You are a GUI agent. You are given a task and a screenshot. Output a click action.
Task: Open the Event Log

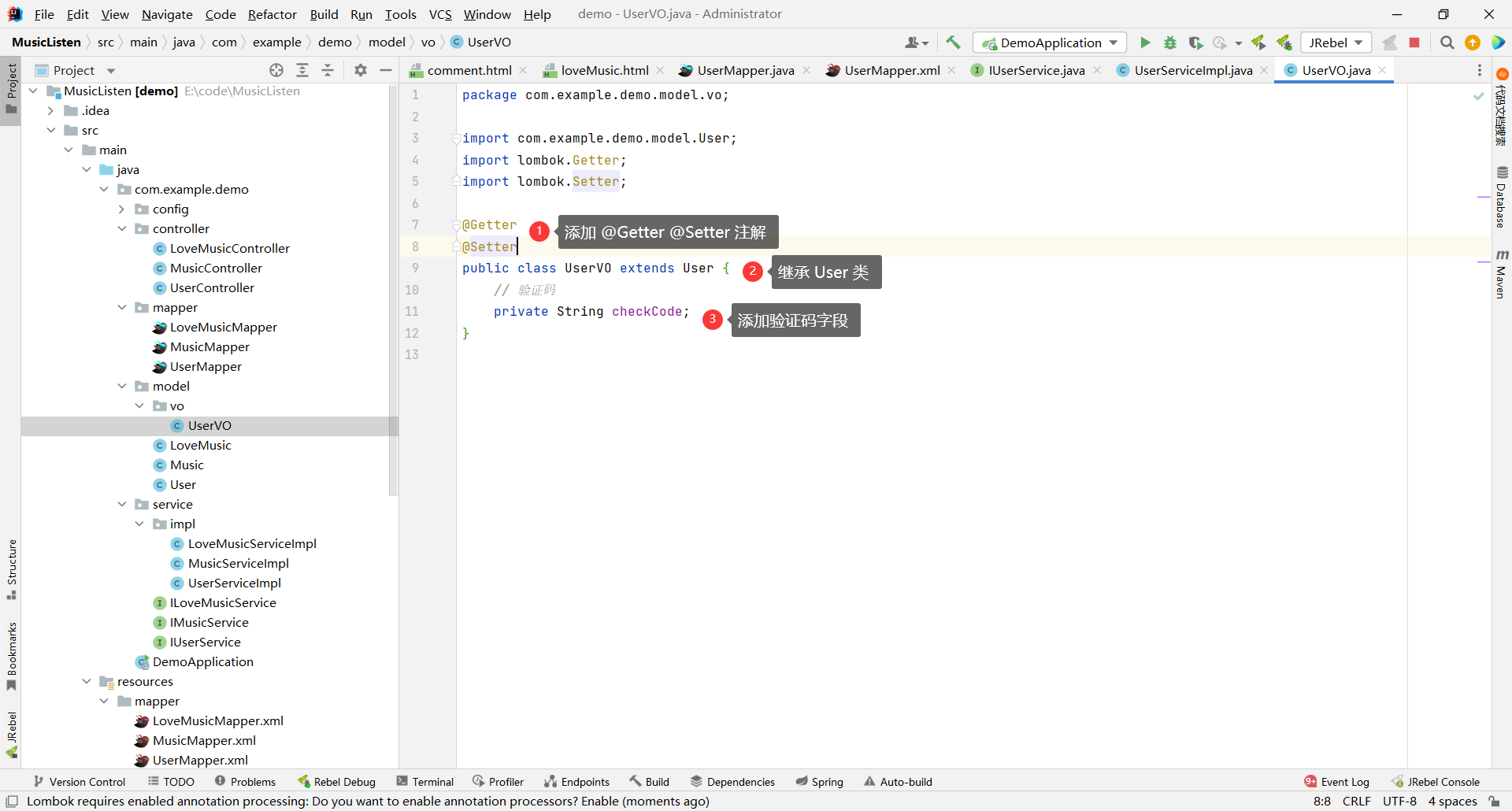tap(1337, 781)
